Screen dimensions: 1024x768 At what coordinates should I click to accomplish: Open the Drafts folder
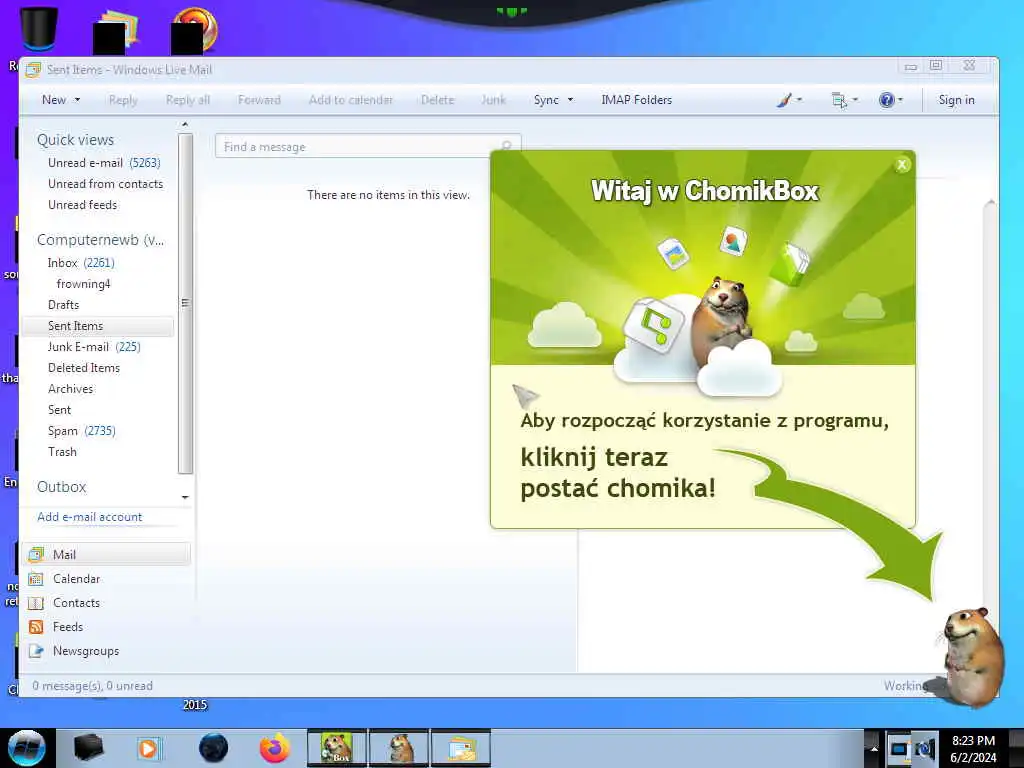click(63, 304)
